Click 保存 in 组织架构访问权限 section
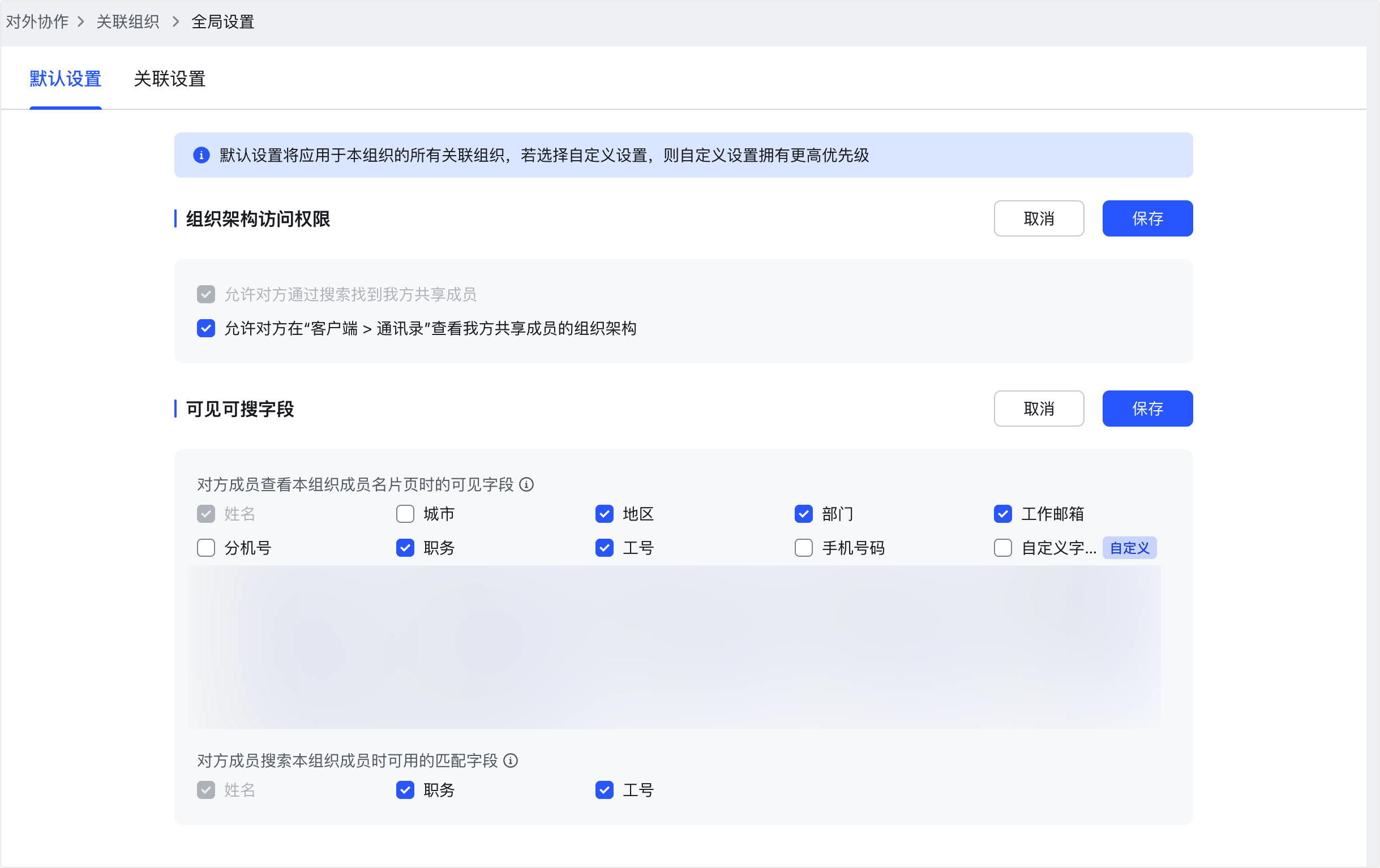 (1147, 218)
